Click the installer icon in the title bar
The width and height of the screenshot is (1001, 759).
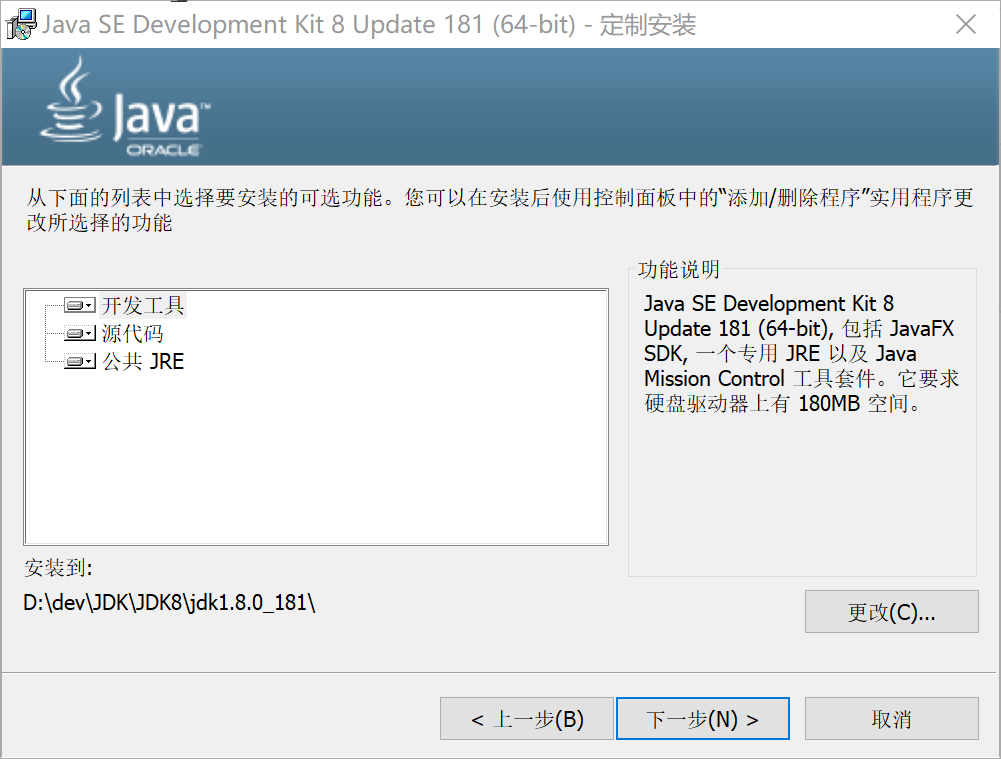coord(19,25)
